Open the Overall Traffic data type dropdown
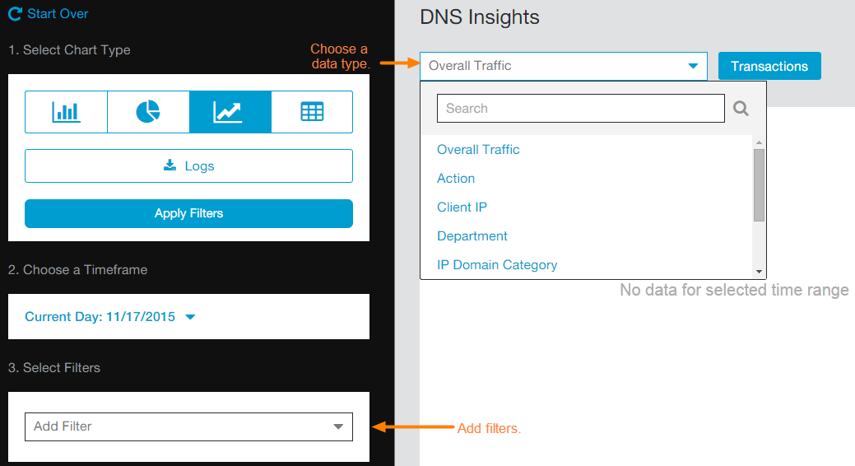This screenshot has height=466, width=855. 563,66
